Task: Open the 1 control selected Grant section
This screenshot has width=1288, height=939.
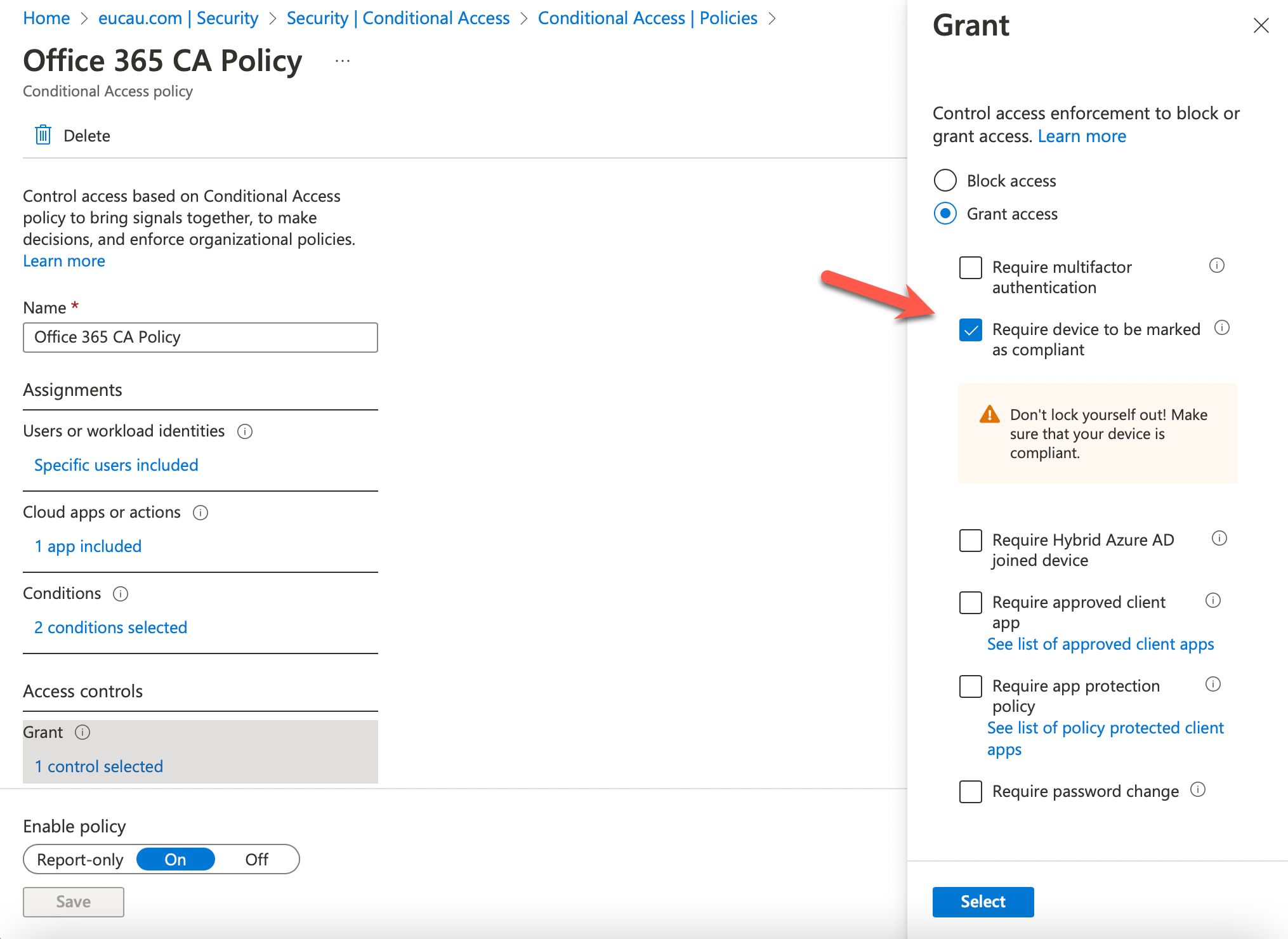Action: tap(98, 766)
